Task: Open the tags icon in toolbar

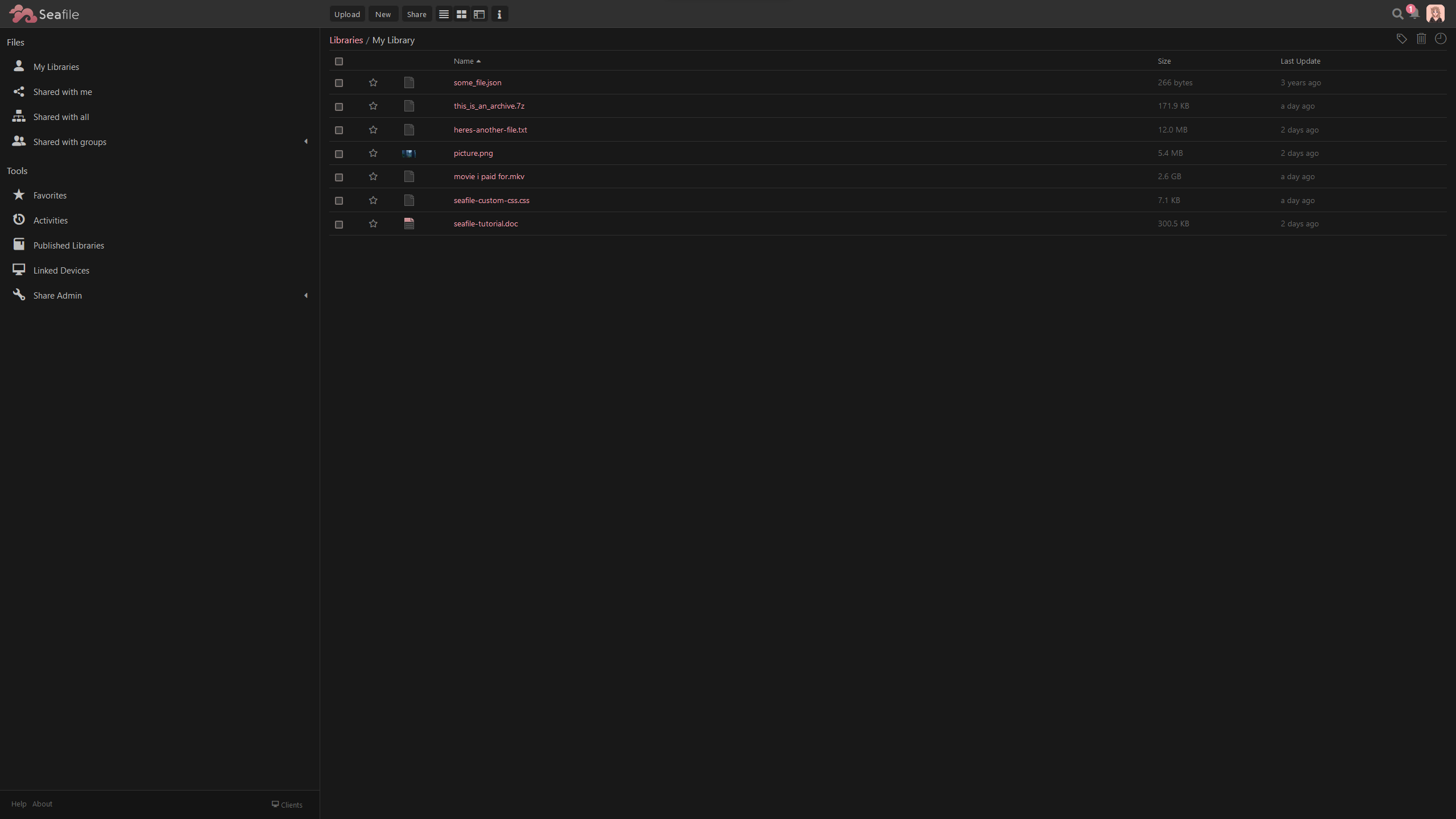Action: tap(1401, 39)
